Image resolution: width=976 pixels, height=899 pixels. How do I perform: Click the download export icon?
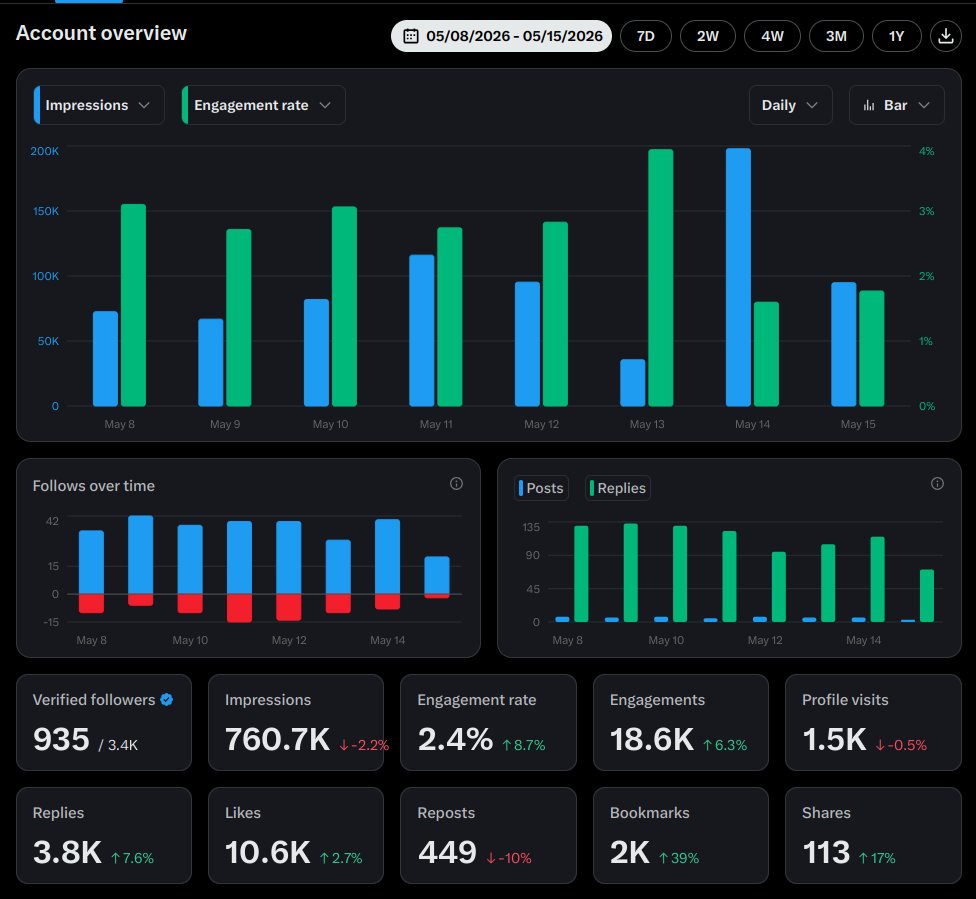pyautogui.click(x=946, y=36)
